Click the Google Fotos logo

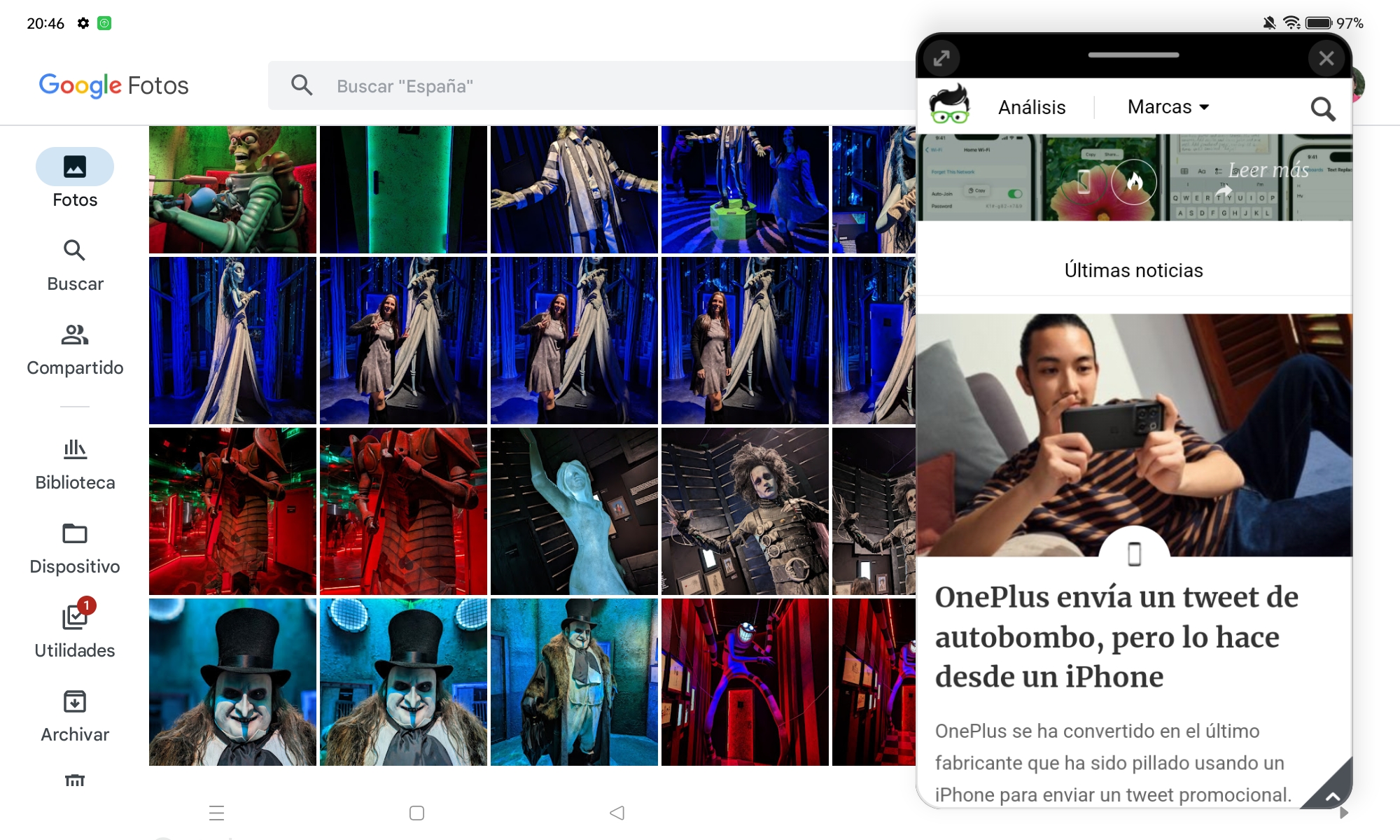114,86
